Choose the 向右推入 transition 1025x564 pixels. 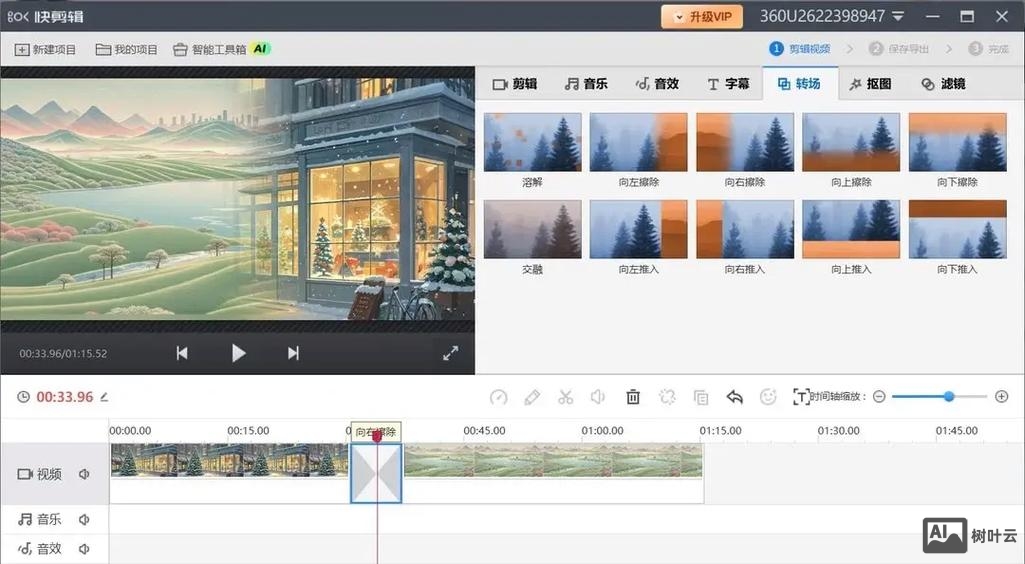click(745, 229)
